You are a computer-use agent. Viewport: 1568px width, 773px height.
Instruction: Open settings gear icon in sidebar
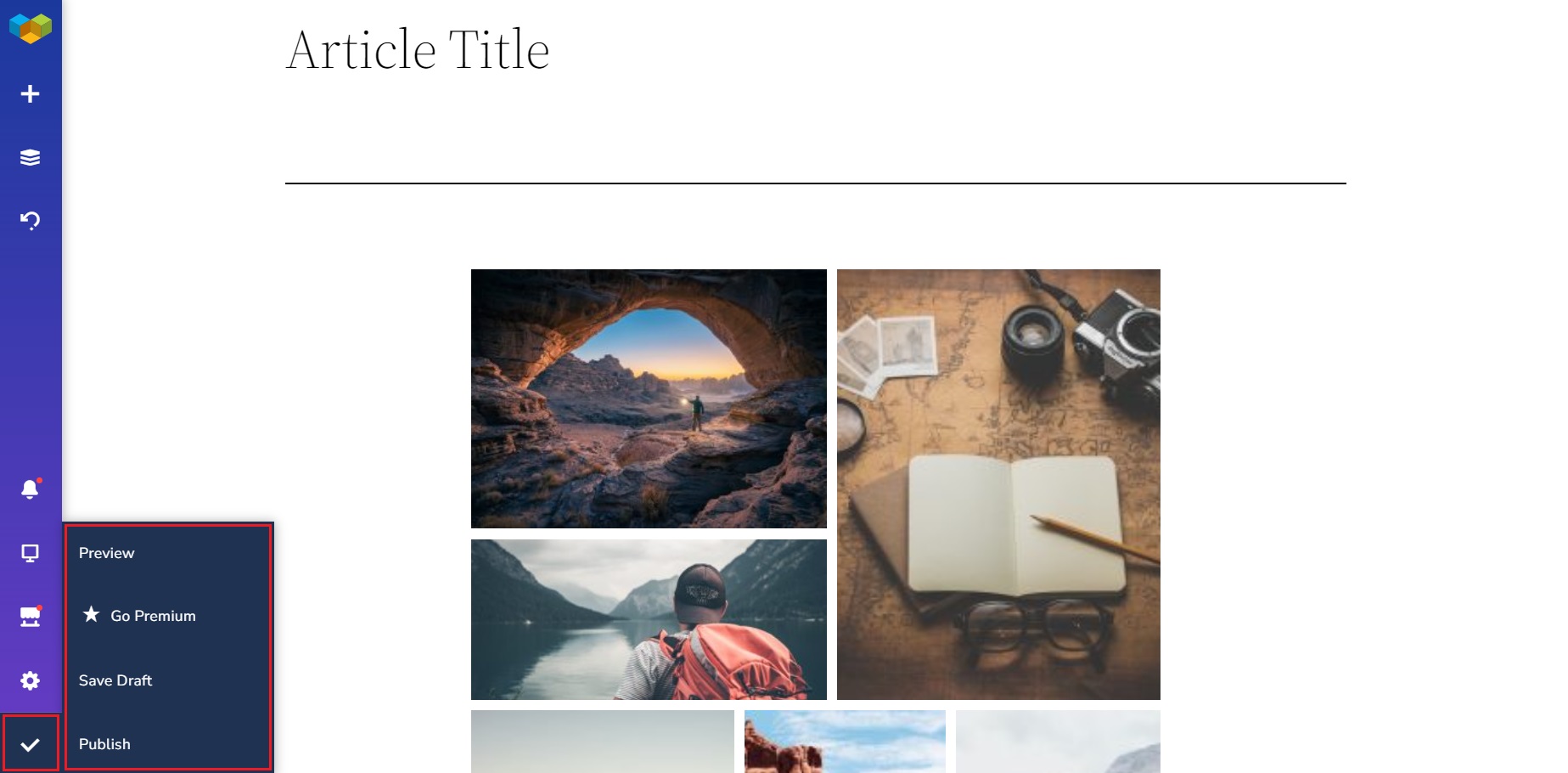(31, 680)
